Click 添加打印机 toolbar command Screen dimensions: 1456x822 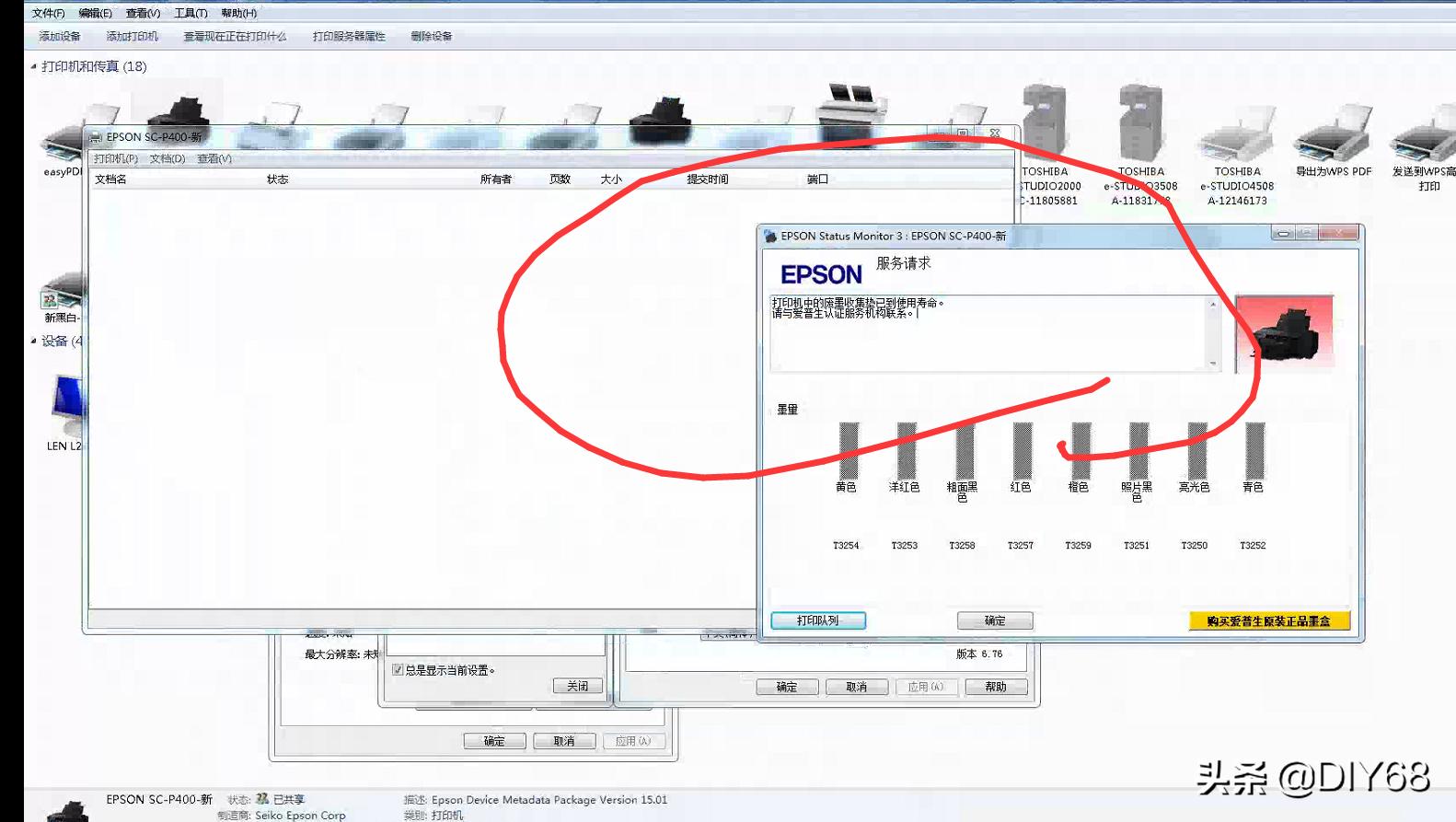[x=132, y=36]
